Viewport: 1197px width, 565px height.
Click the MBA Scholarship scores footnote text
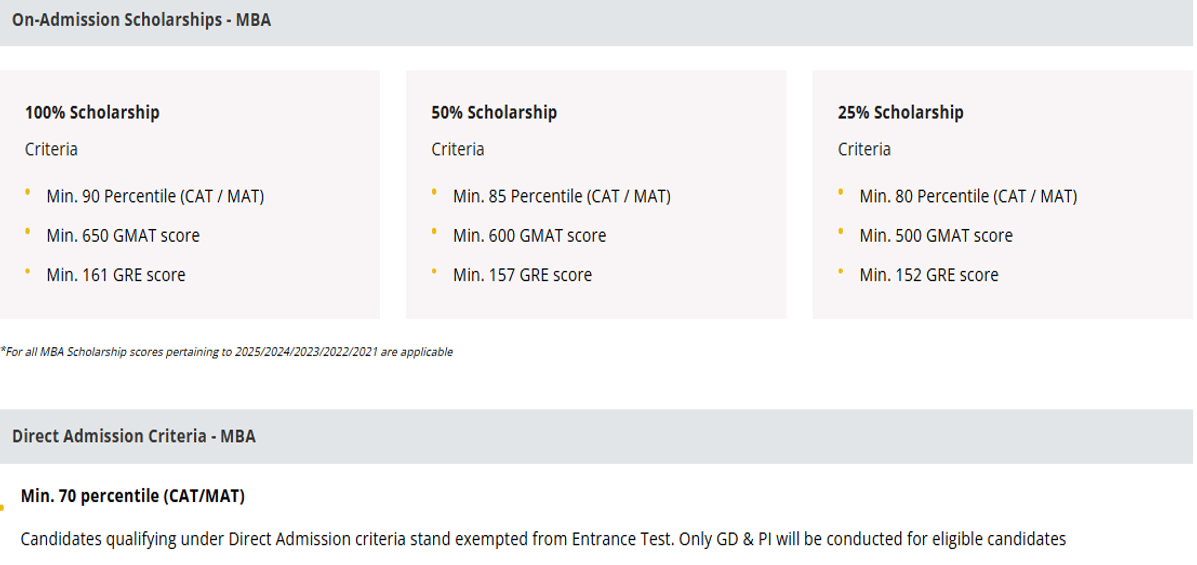click(x=227, y=352)
